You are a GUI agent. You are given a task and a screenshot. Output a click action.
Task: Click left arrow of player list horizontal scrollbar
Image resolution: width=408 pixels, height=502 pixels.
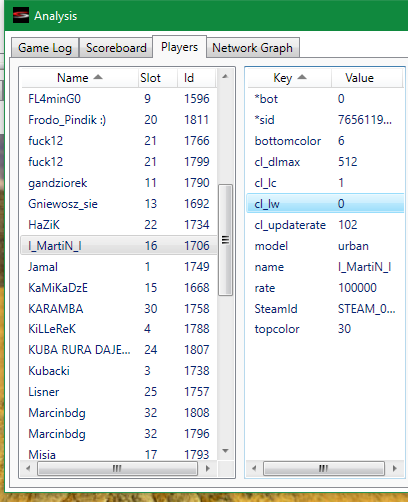pos(28,468)
